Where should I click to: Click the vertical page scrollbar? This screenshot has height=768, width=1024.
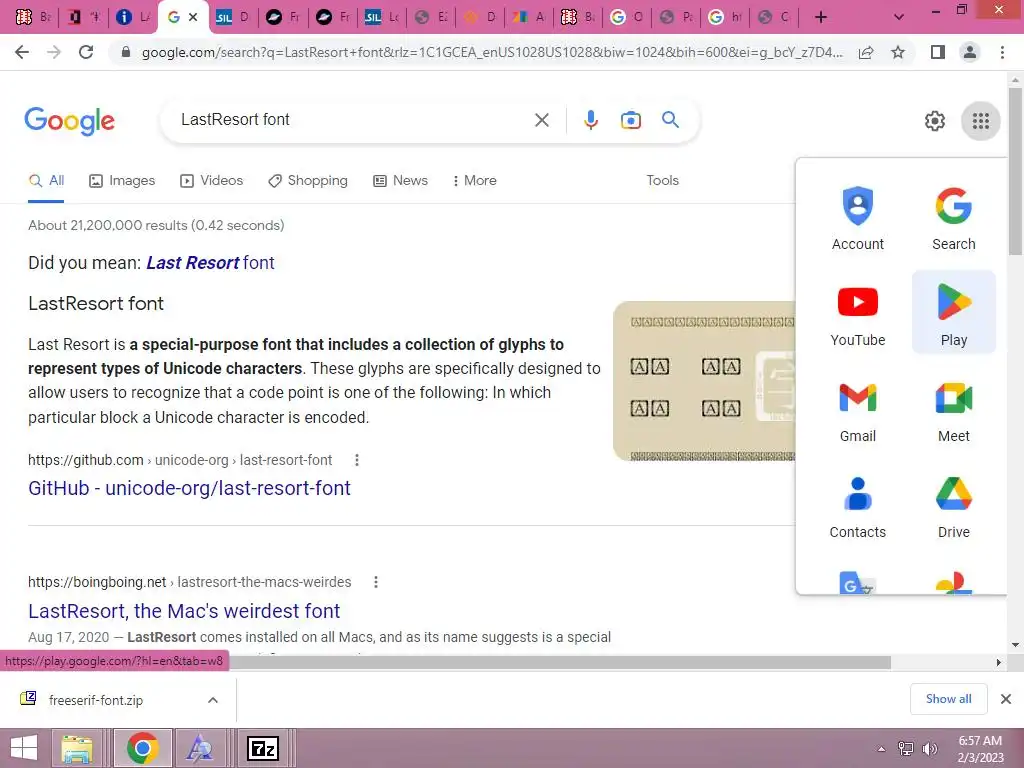[x=1015, y=170]
